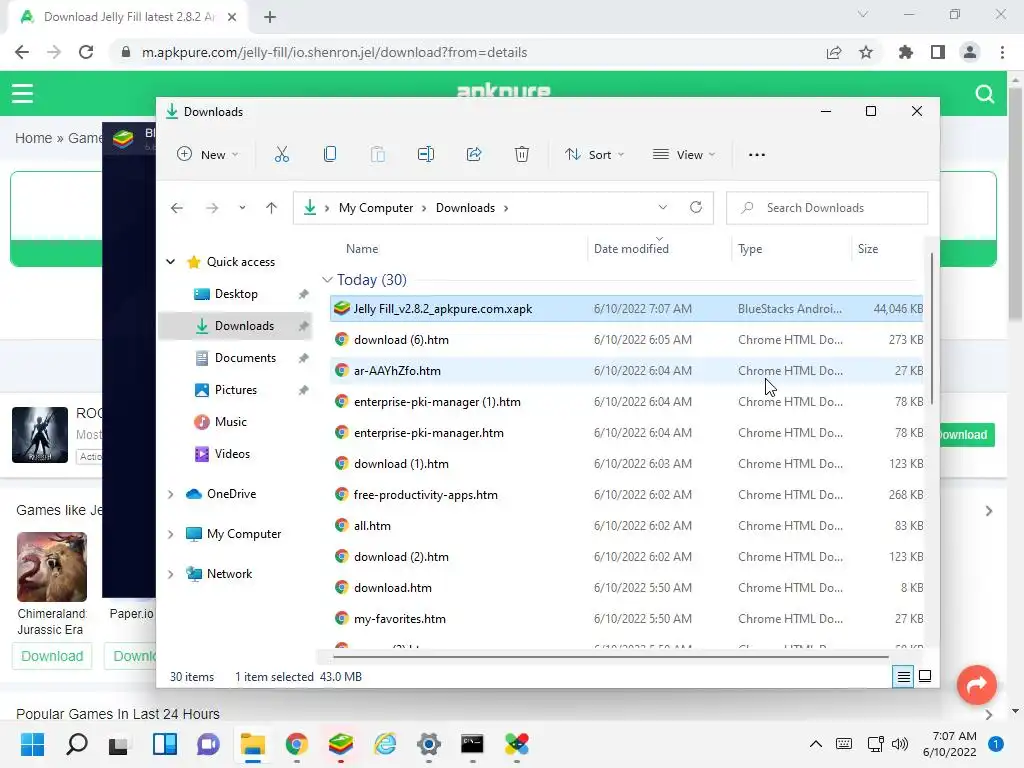This screenshot has width=1024, height=768.
Task: Click the Search Downloads input field
Action: click(827, 208)
